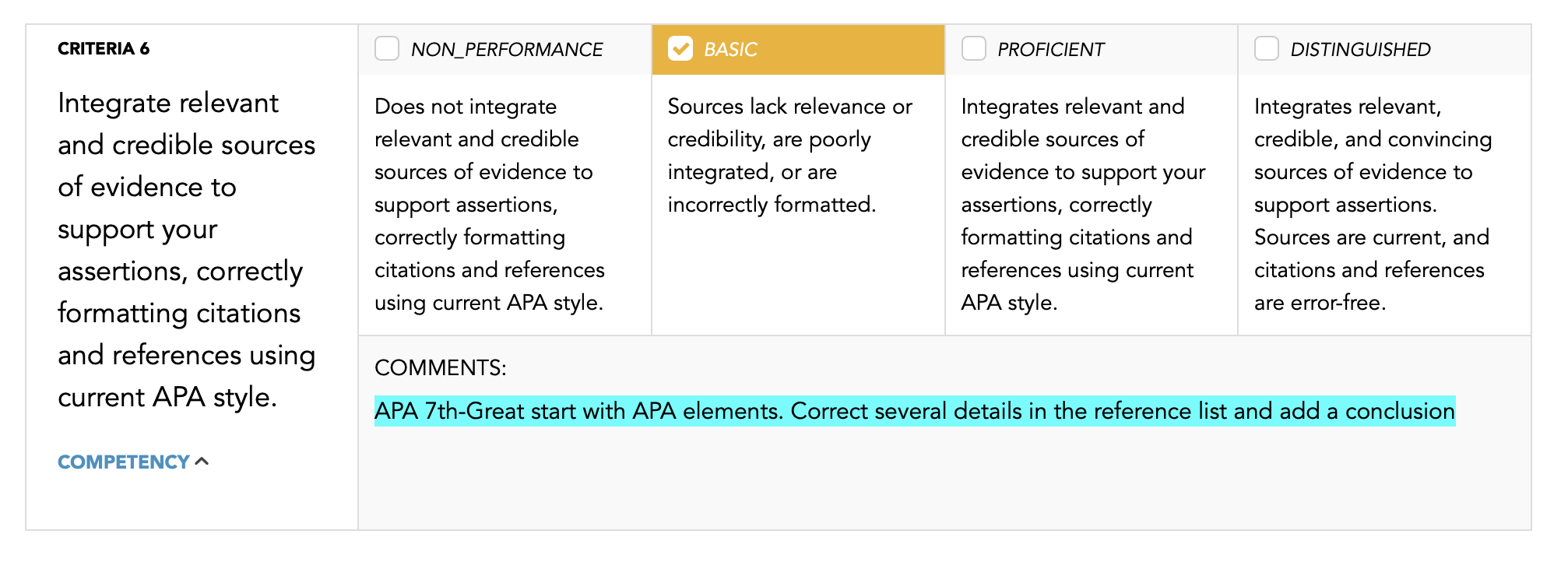Click the white checkmark icon in BASIC
This screenshot has width=1568, height=562.
[x=680, y=48]
